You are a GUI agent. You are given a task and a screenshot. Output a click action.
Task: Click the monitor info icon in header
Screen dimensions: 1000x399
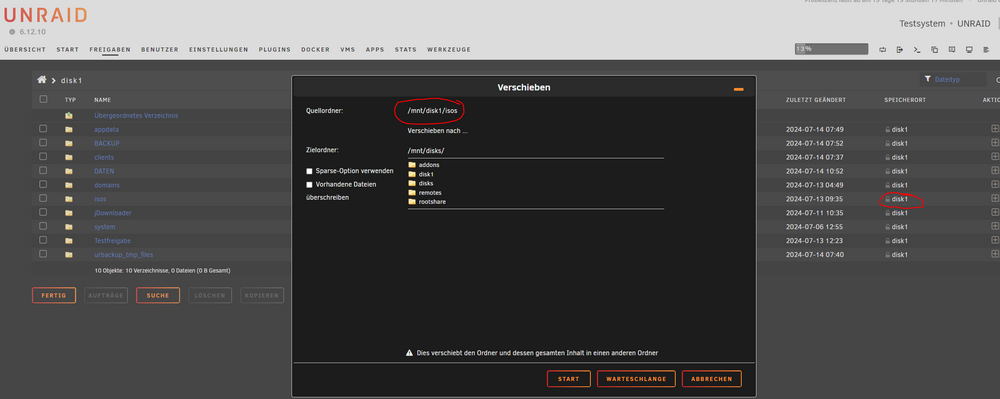(x=969, y=49)
